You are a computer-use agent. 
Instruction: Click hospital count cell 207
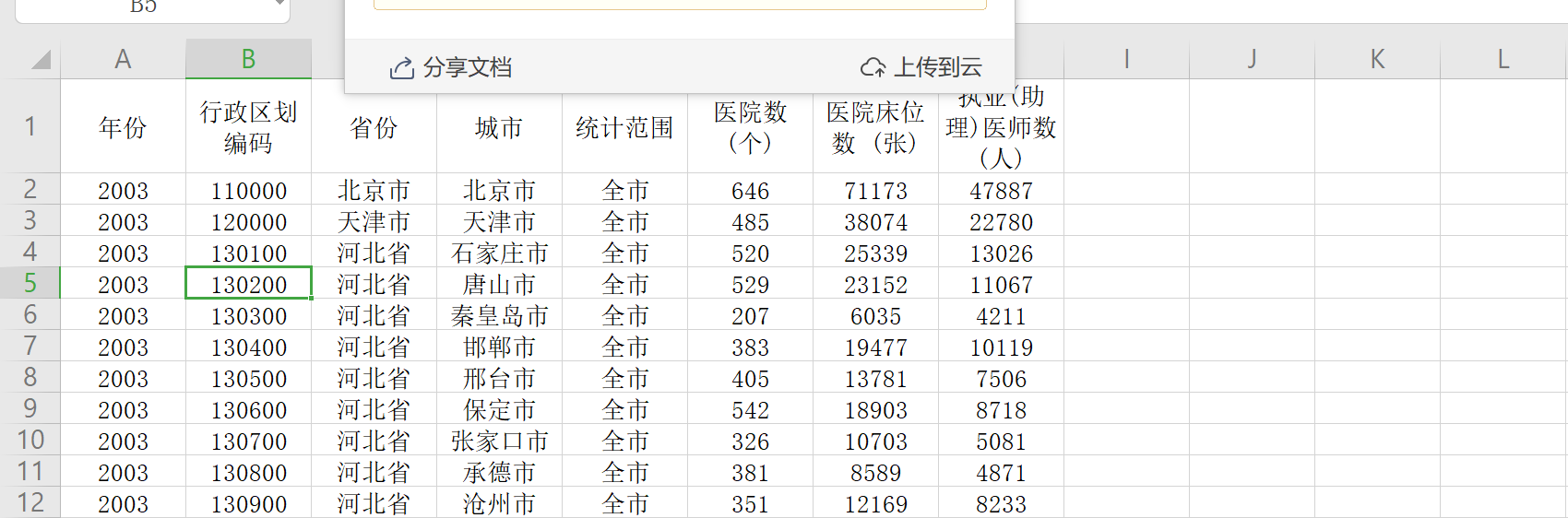[750, 315]
